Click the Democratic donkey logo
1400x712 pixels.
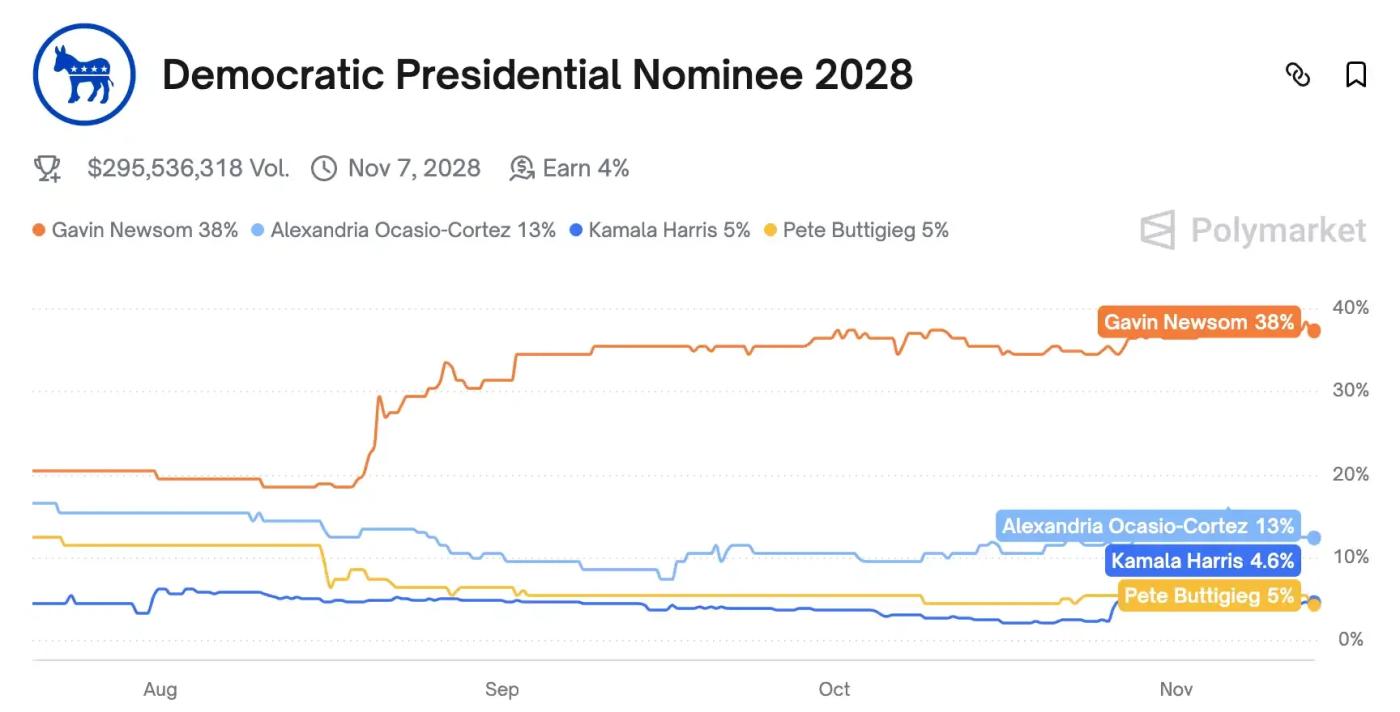click(84, 74)
